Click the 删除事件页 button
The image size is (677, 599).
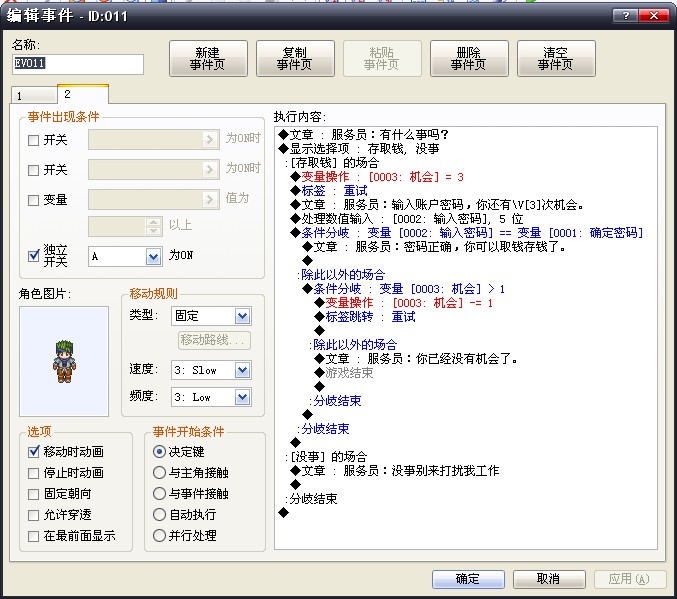pyautogui.click(x=469, y=59)
